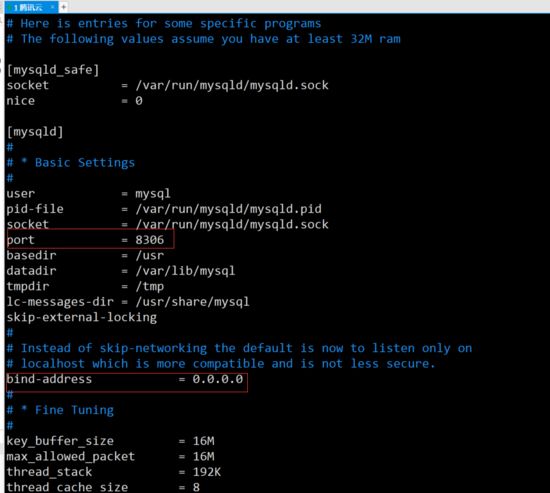
Task: Click bind-address value 0.0.0.0
Action: (217, 379)
